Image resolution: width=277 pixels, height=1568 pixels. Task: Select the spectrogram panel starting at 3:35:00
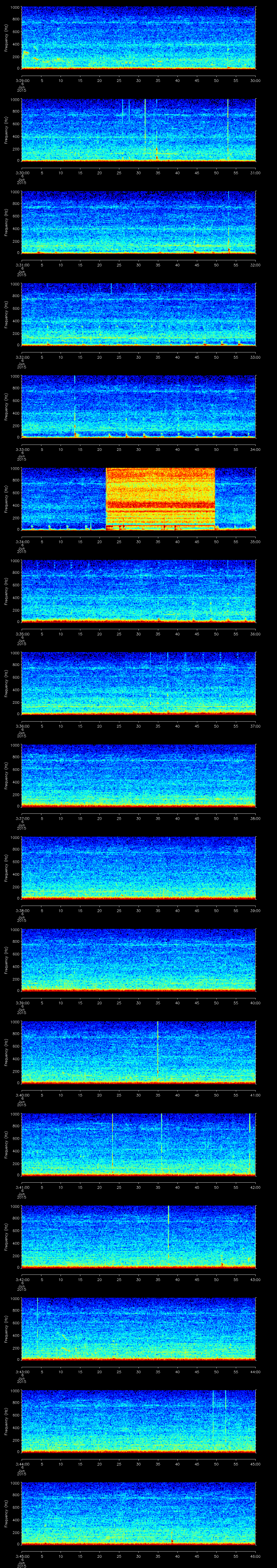[x=138, y=591]
